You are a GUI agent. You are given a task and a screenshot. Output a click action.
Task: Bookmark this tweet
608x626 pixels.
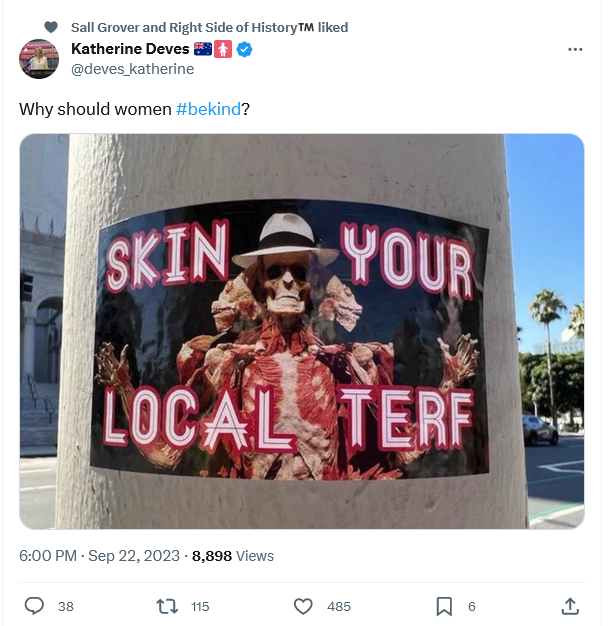[444, 606]
